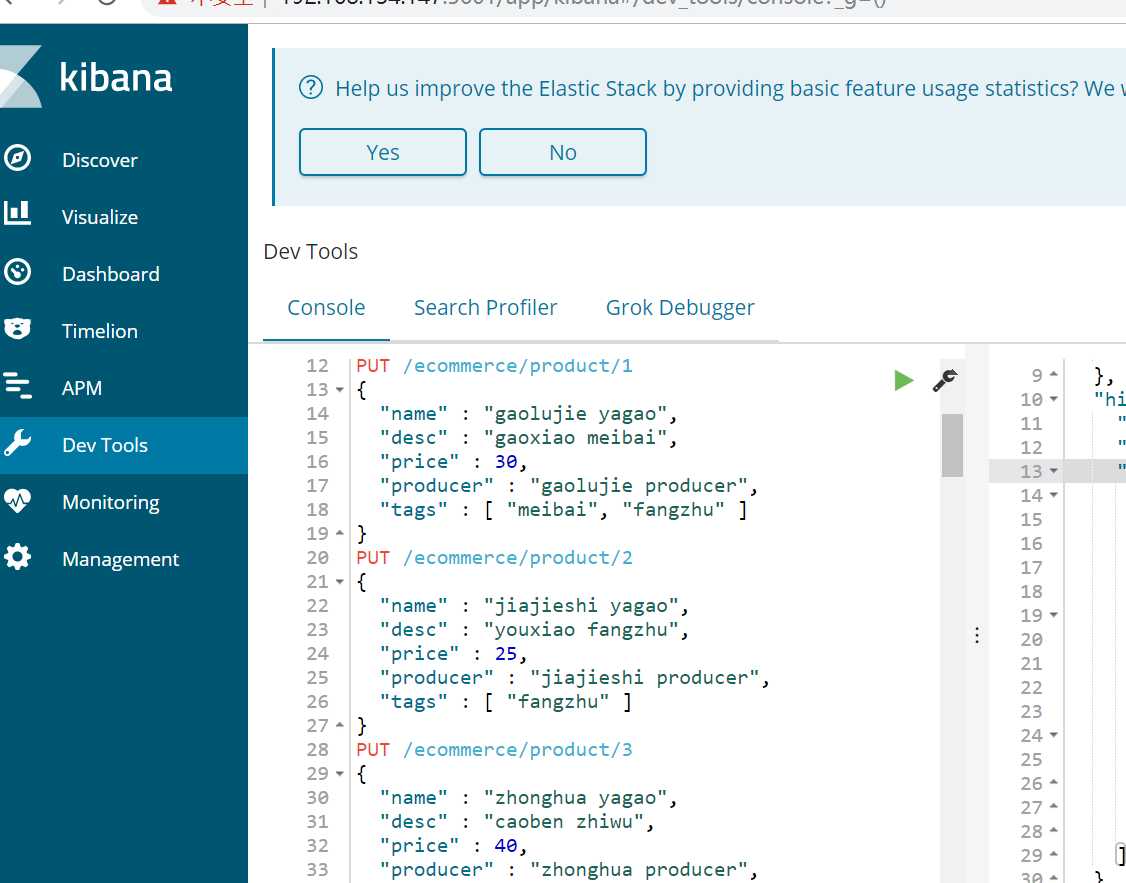Collapse response output block at line 24
The height and width of the screenshot is (883, 1126).
pyautogui.click(x=1053, y=735)
